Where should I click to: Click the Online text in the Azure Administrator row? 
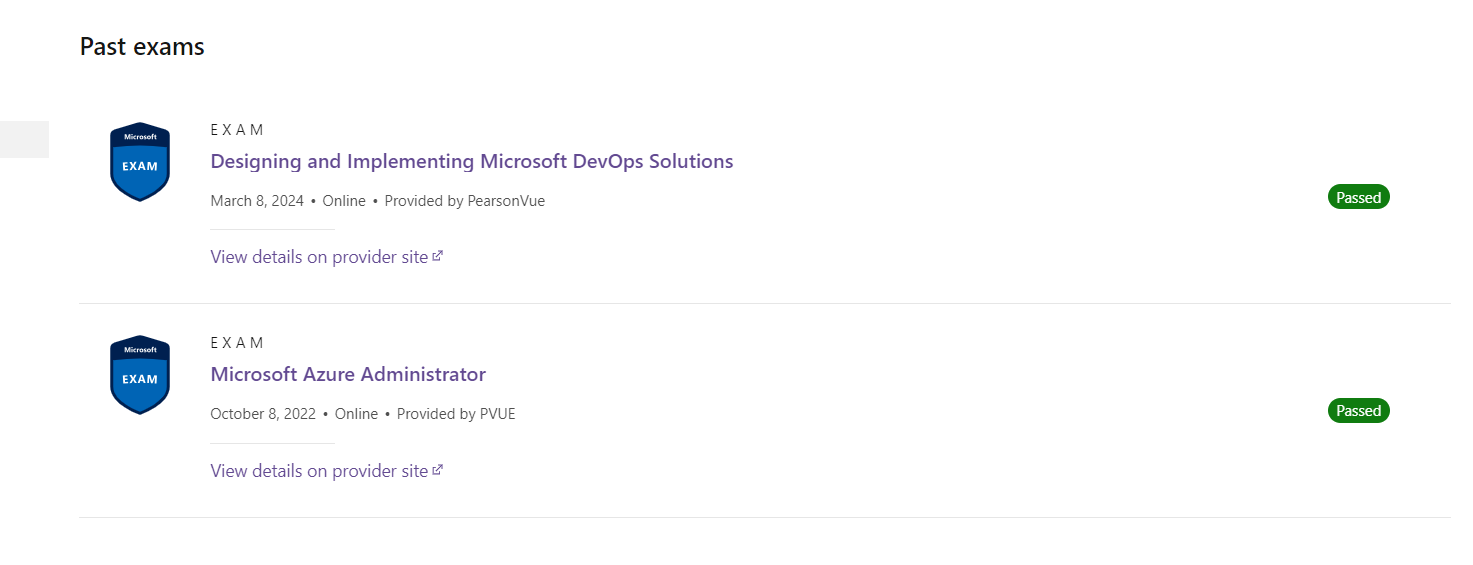357,414
